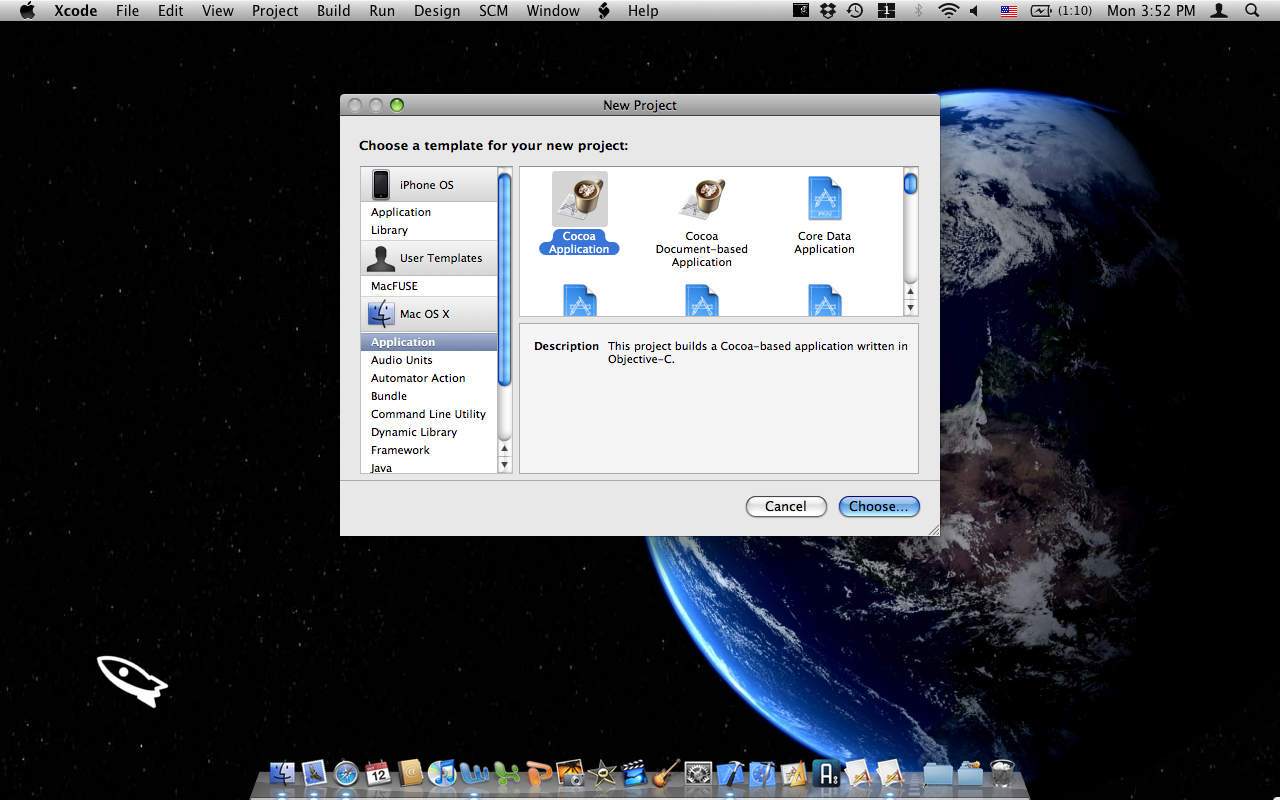Open the Help menu
1280x800 pixels.
(643, 11)
